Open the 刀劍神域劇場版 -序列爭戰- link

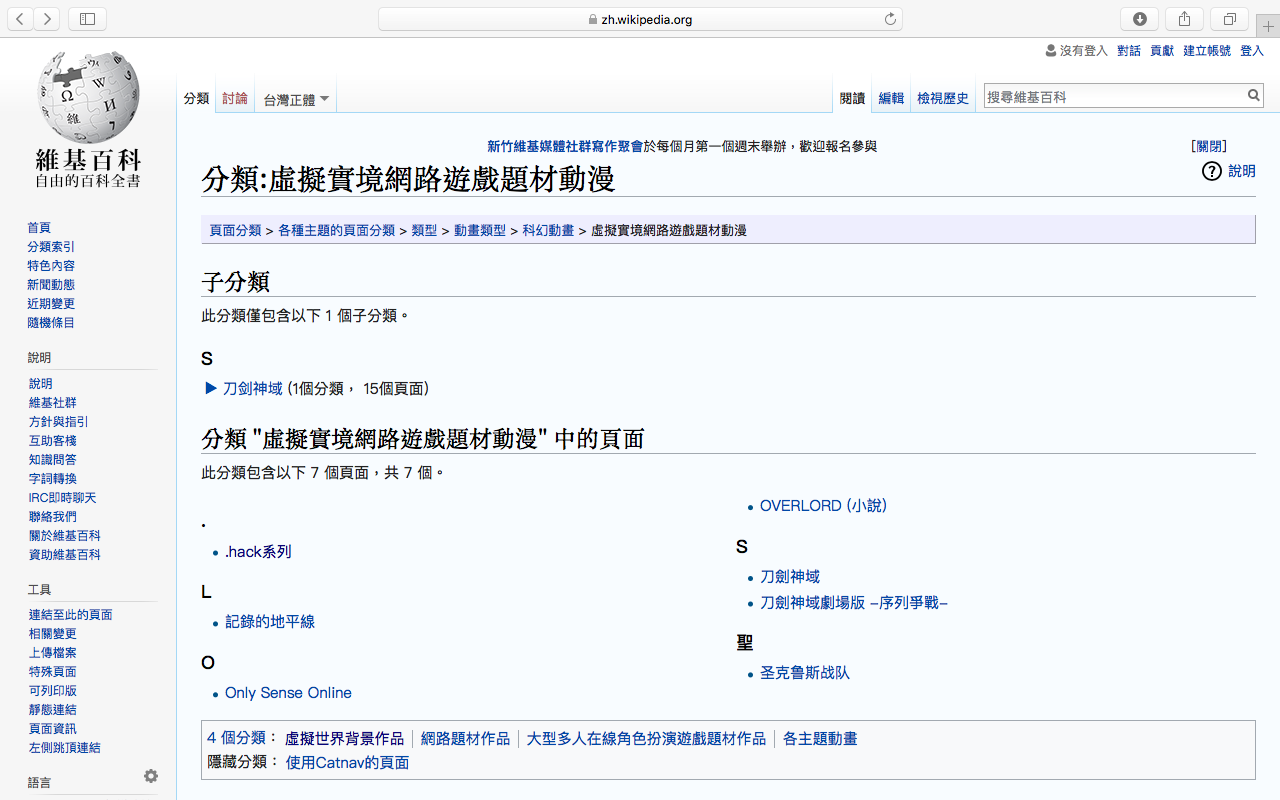tap(854, 603)
